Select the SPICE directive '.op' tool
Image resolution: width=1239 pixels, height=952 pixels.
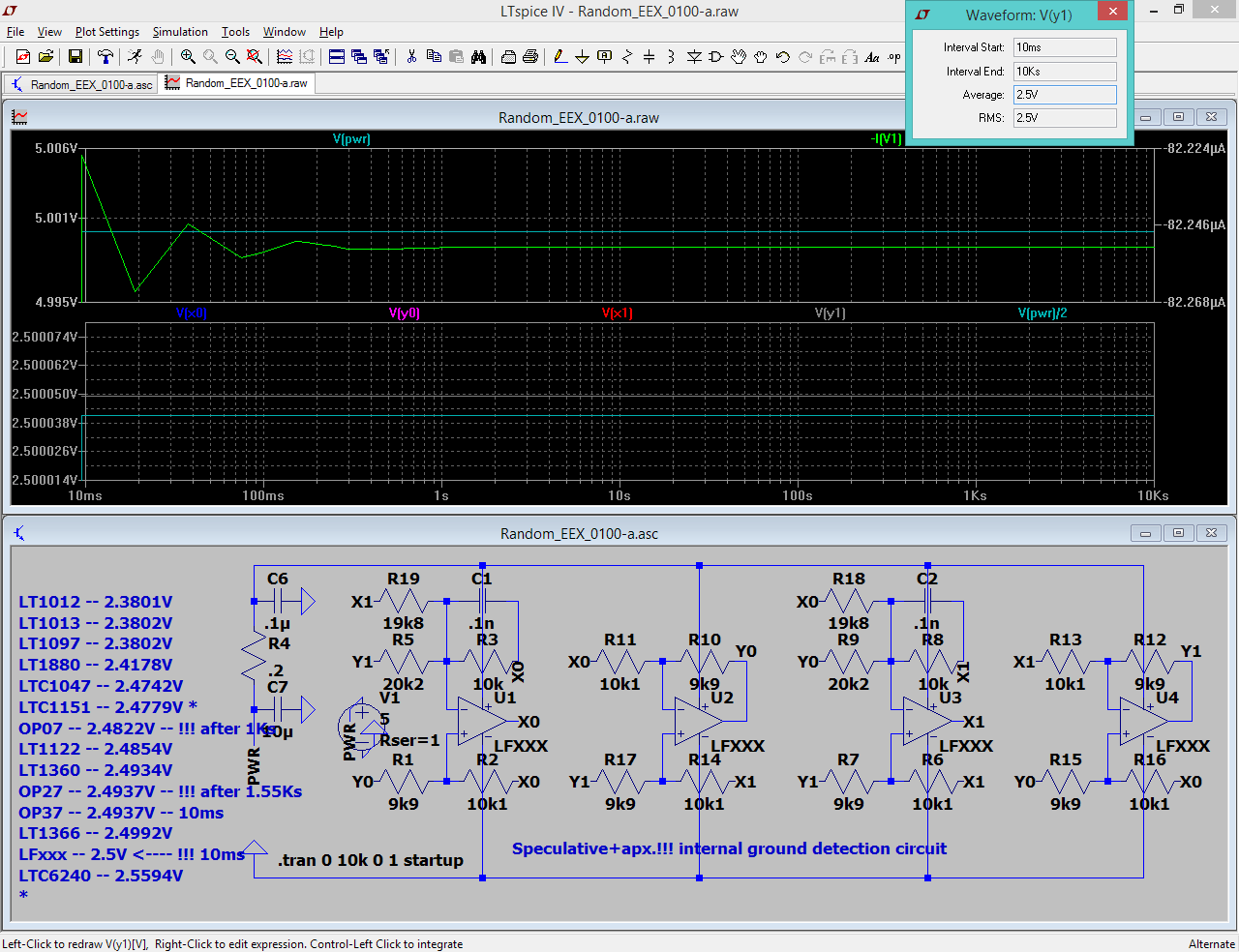894,57
